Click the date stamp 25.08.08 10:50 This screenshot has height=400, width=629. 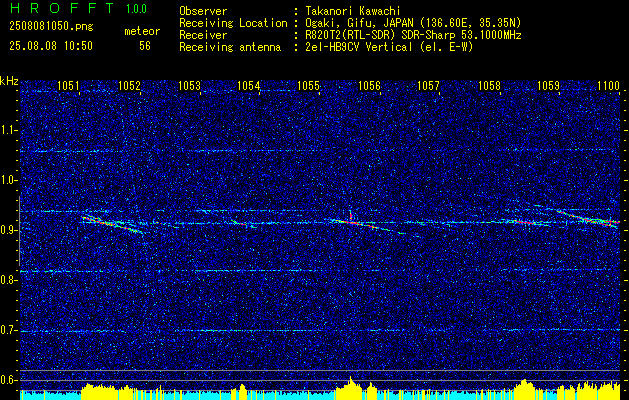coord(51,46)
